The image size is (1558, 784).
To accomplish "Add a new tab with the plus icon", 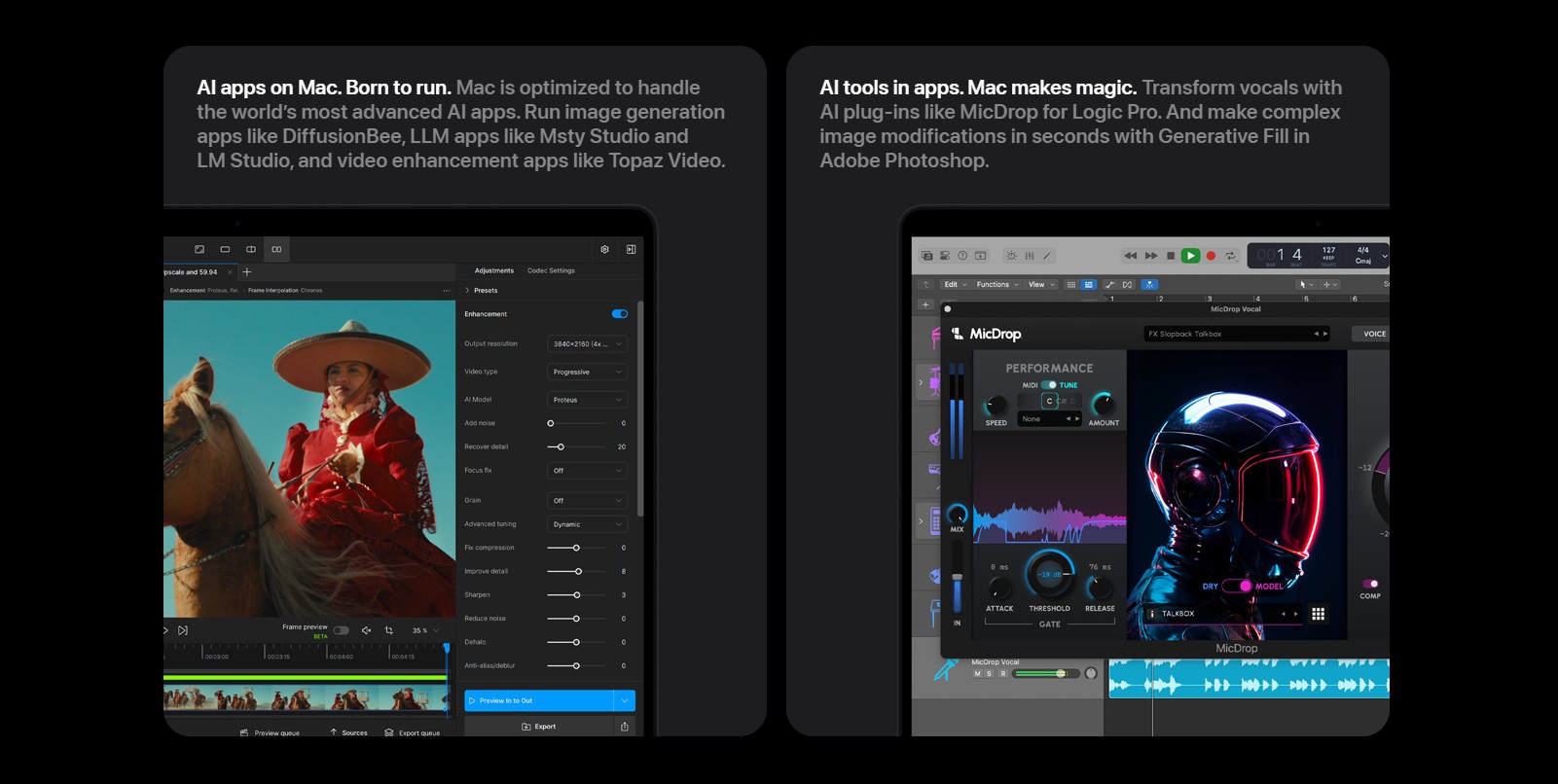I will click(247, 272).
